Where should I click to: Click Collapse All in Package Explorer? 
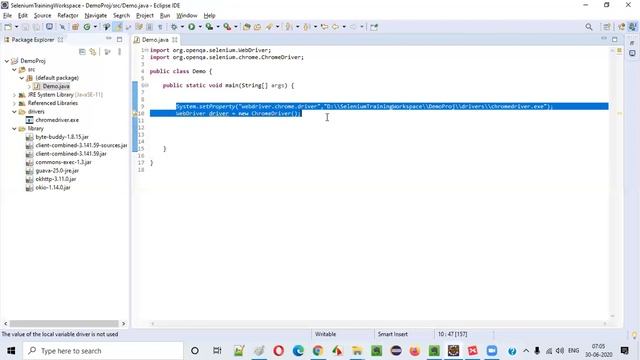coord(82,52)
